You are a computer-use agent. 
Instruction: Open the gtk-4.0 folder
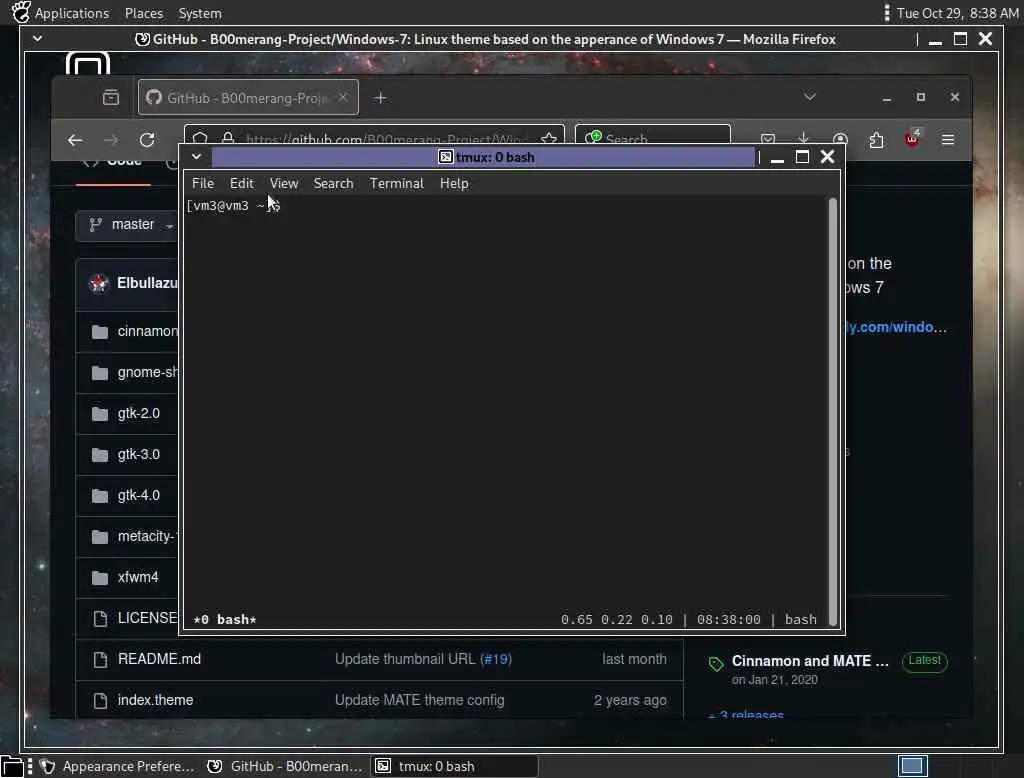click(138, 496)
